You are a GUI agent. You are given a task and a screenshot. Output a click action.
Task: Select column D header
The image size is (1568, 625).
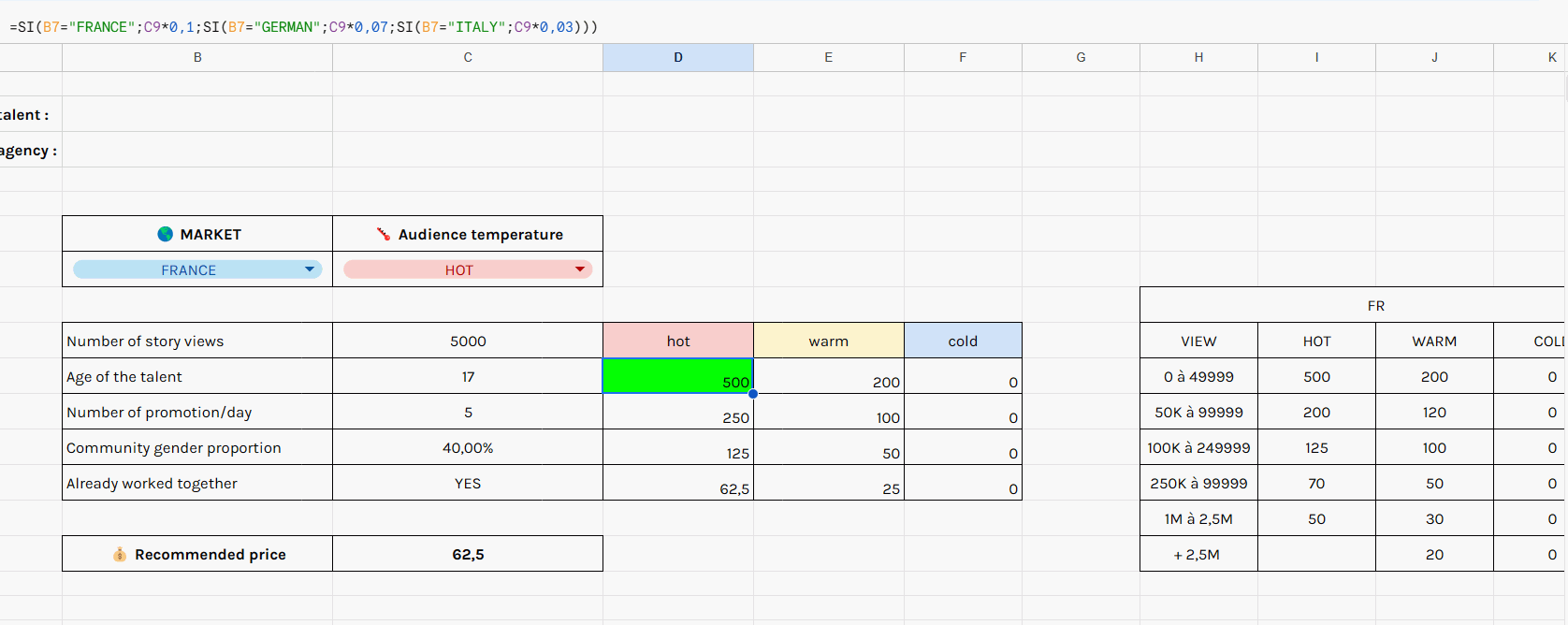678,57
